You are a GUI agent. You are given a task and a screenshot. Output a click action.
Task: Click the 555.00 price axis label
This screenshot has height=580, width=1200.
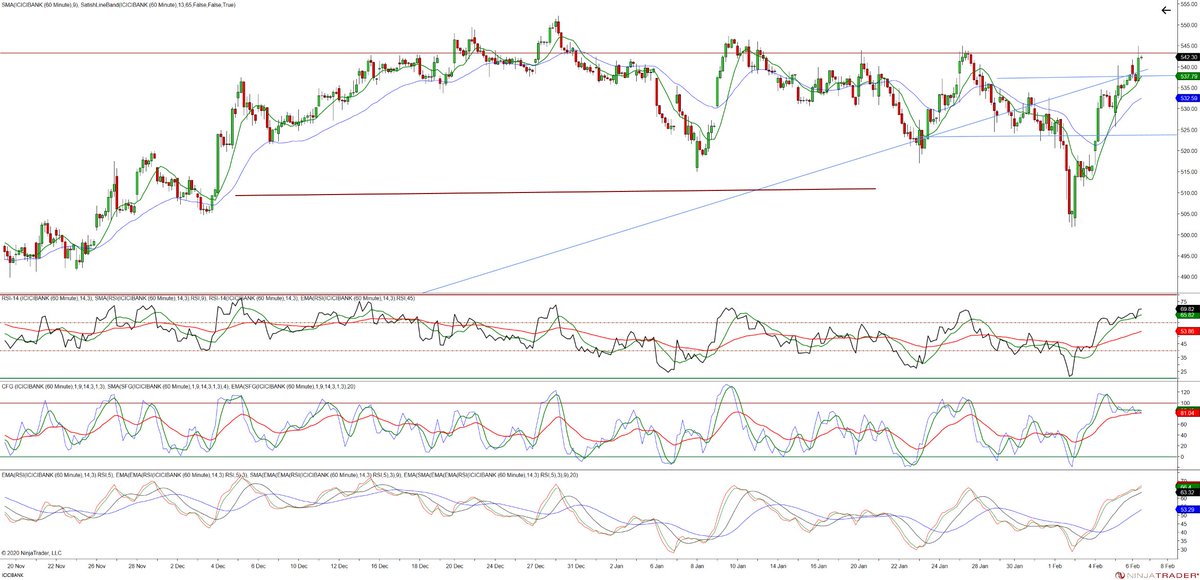point(1188,4)
